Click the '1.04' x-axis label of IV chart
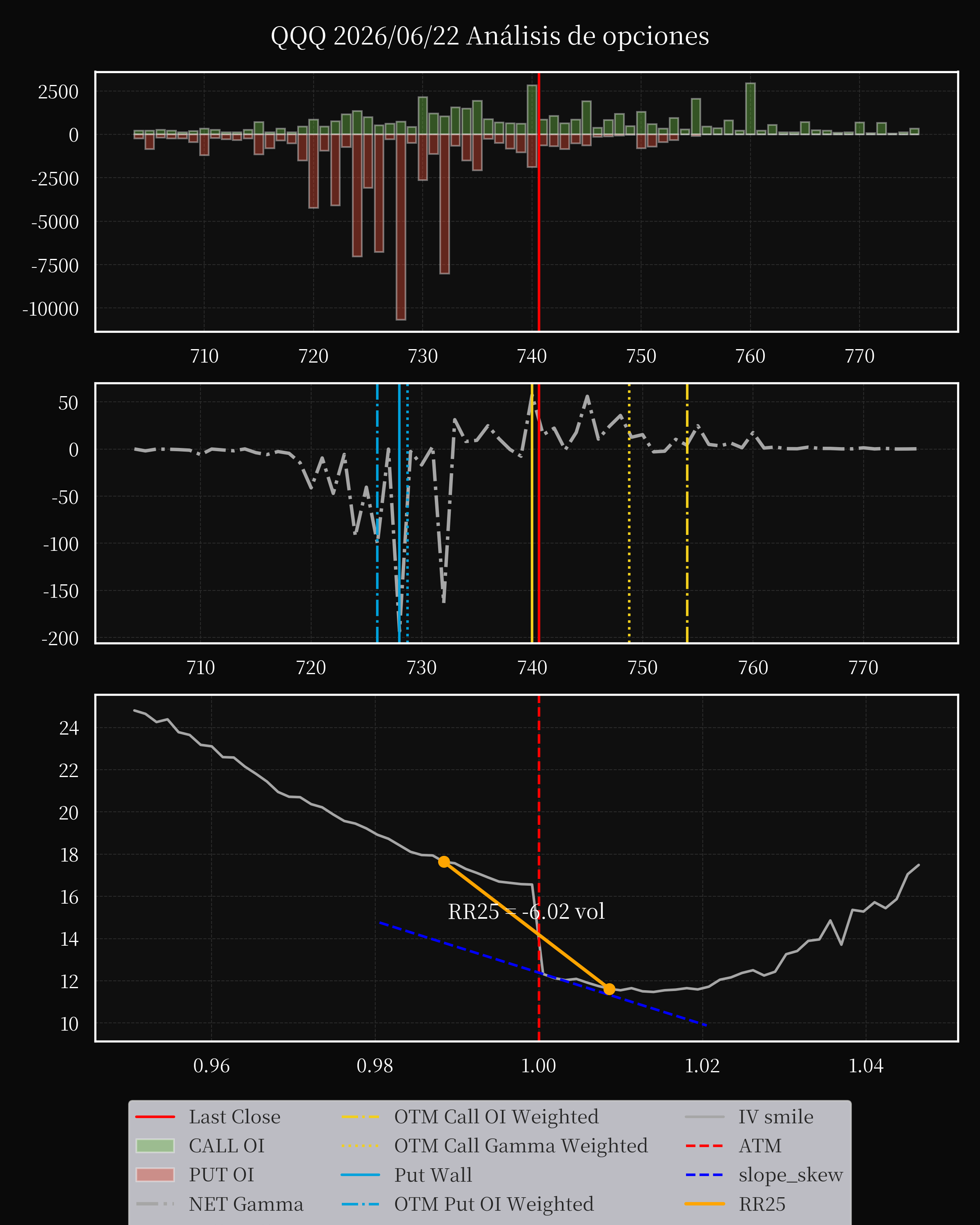Viewport: 980px width, 1225px height. click(866, 1065)
